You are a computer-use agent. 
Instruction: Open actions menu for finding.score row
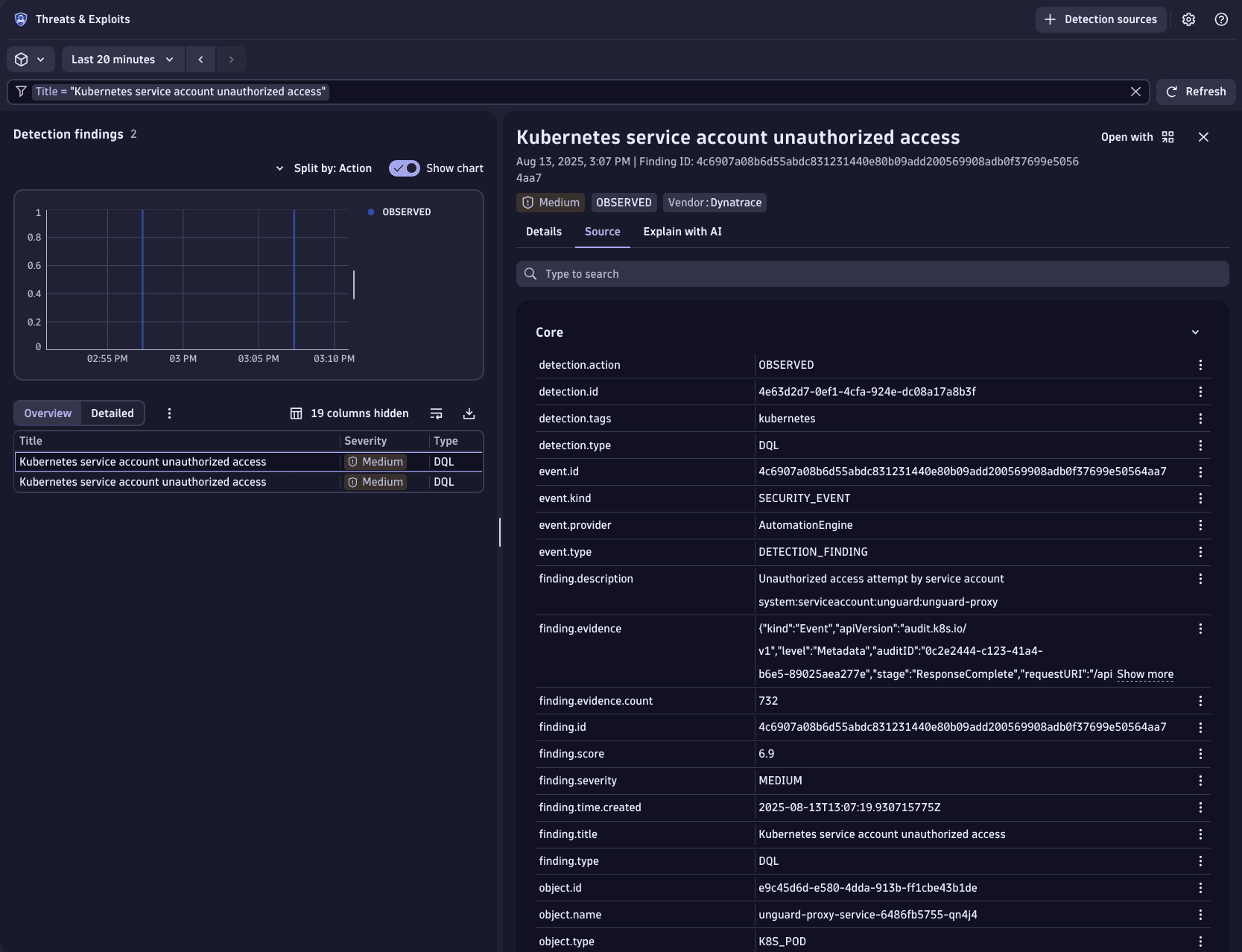(1200, 754)
